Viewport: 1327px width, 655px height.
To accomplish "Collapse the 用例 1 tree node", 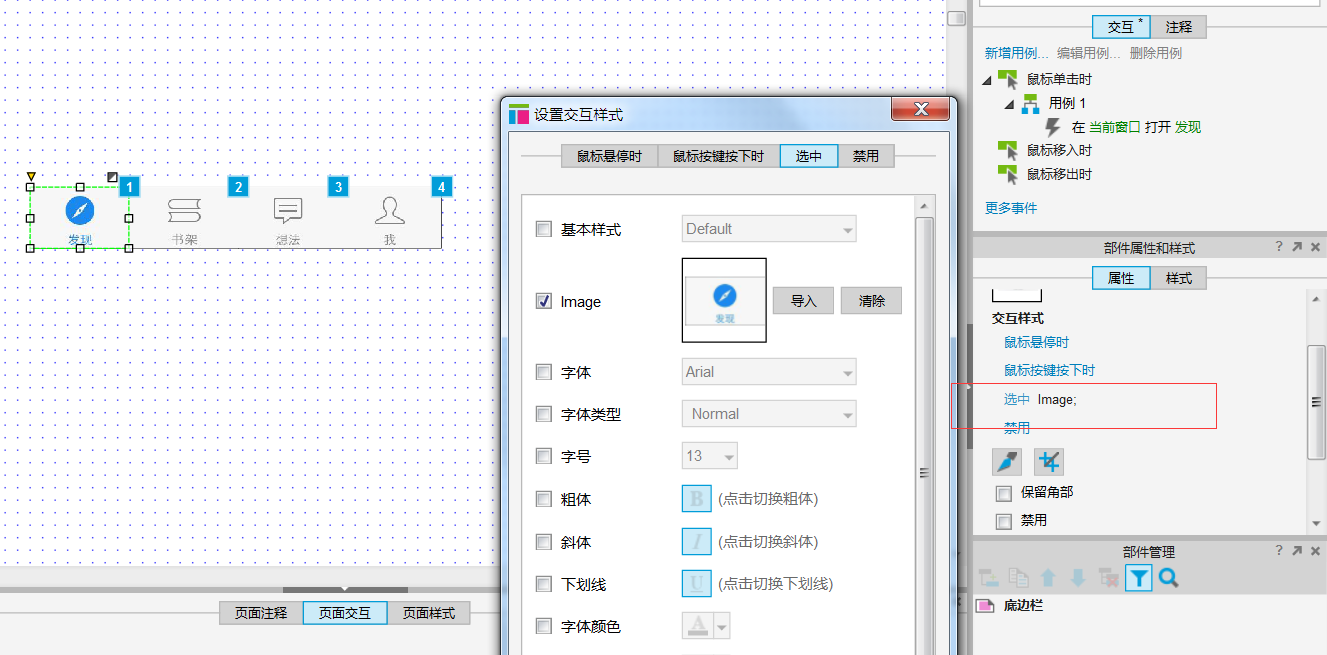I will coord(1009,104).
